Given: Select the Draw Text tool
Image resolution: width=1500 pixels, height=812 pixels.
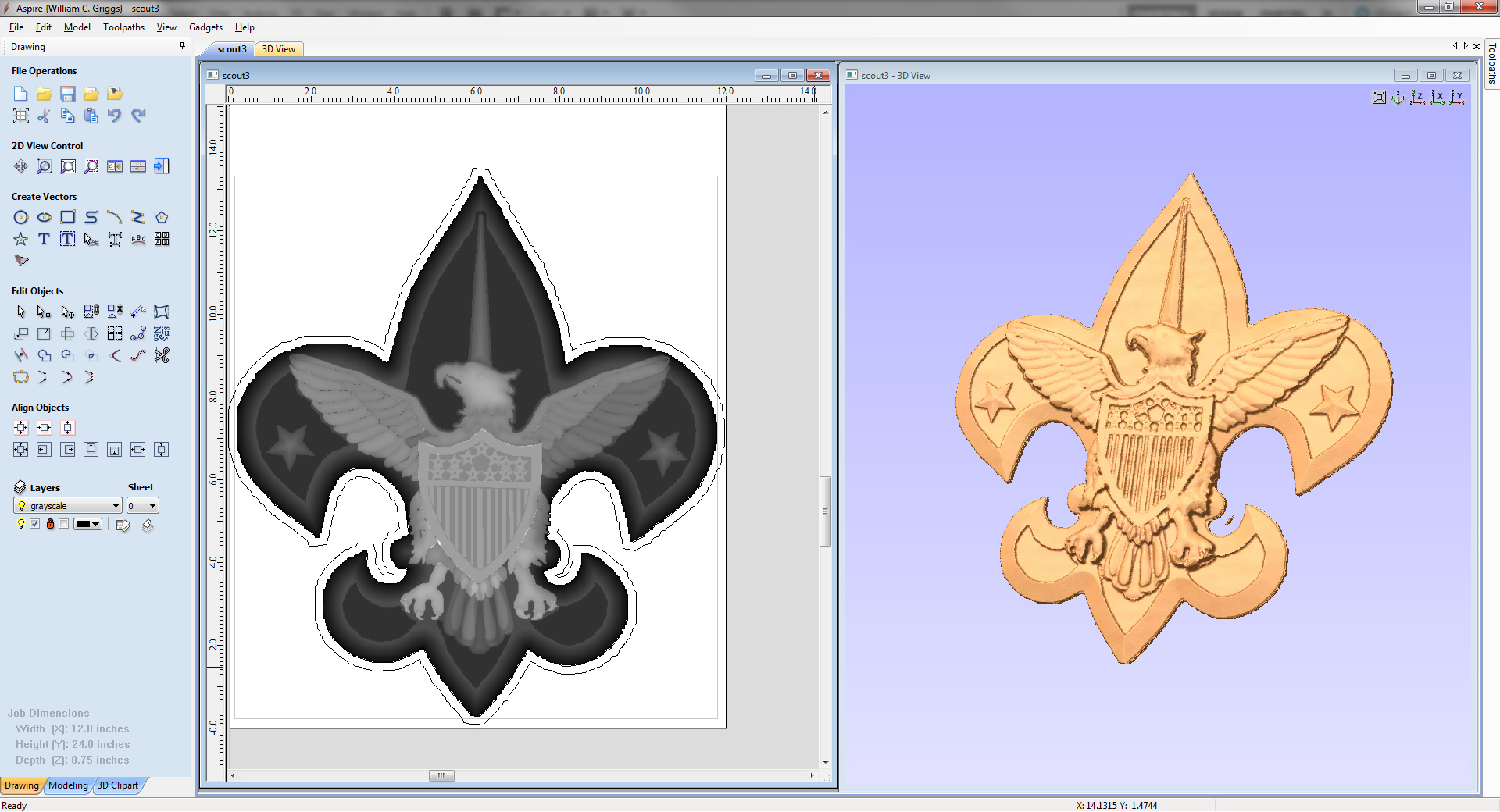Looking at the screenshot, I should 45,239.
